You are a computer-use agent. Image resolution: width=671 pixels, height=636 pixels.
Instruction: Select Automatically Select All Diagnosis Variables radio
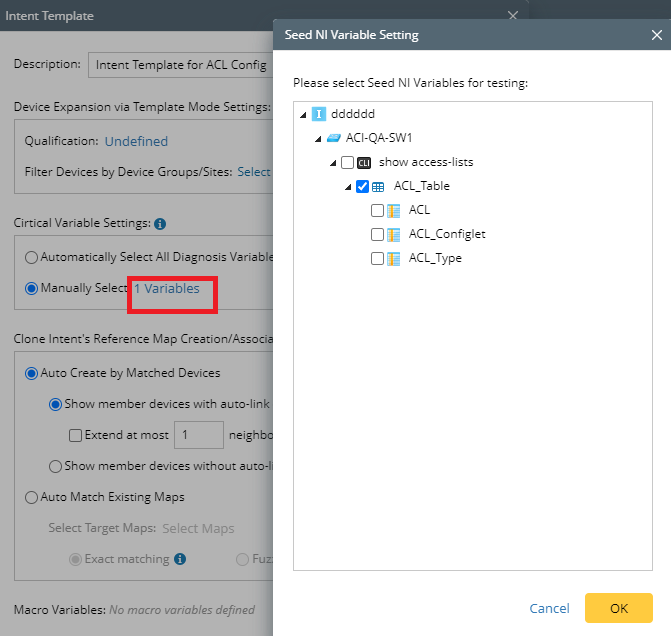tap(31, 257)
